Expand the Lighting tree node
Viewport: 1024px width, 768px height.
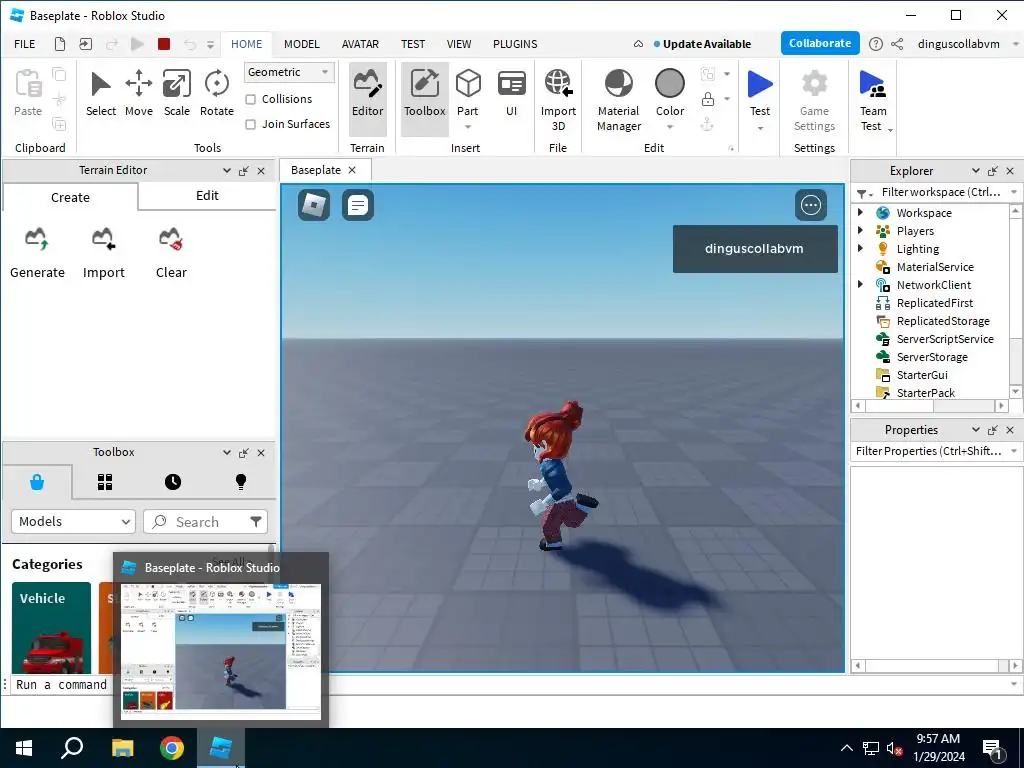pyautogui.click(x=861, y=248)
